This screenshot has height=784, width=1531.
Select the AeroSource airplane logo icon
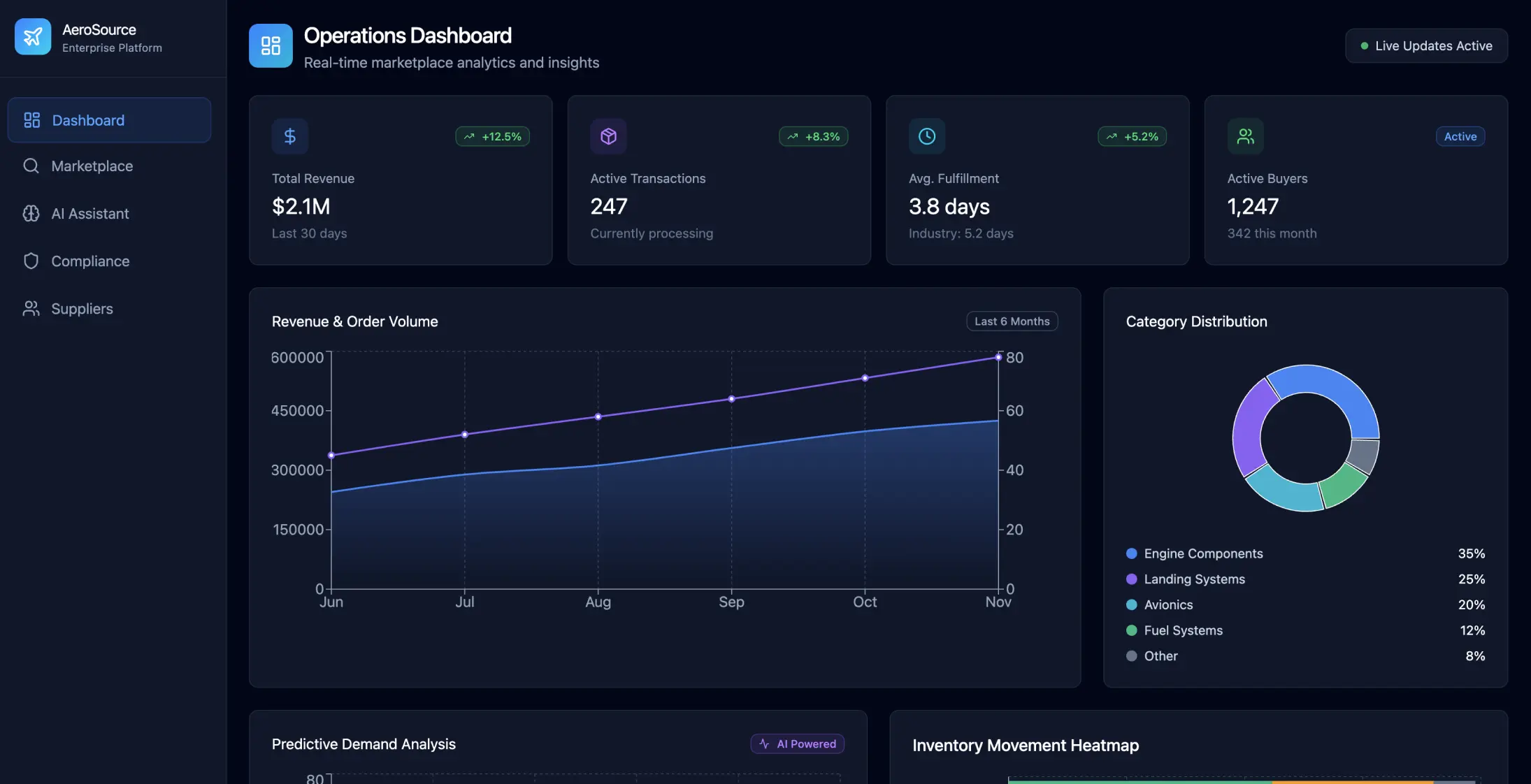pyautogui.click(x=32, y=36)
